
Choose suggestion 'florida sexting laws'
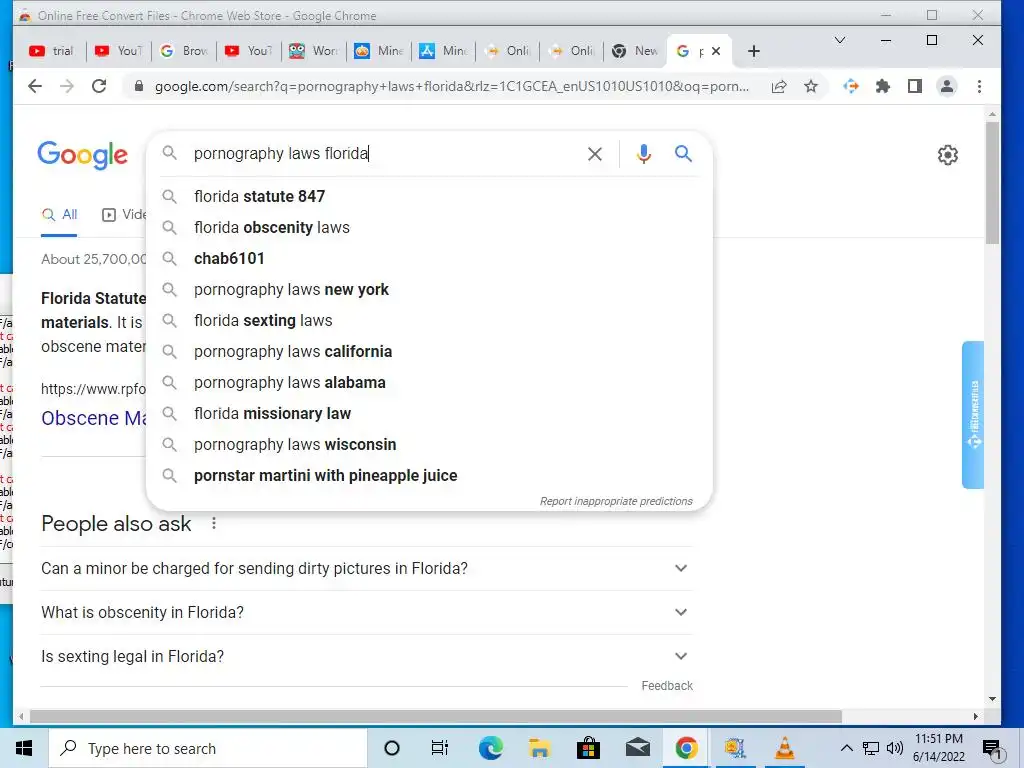[x=430, y=321]
